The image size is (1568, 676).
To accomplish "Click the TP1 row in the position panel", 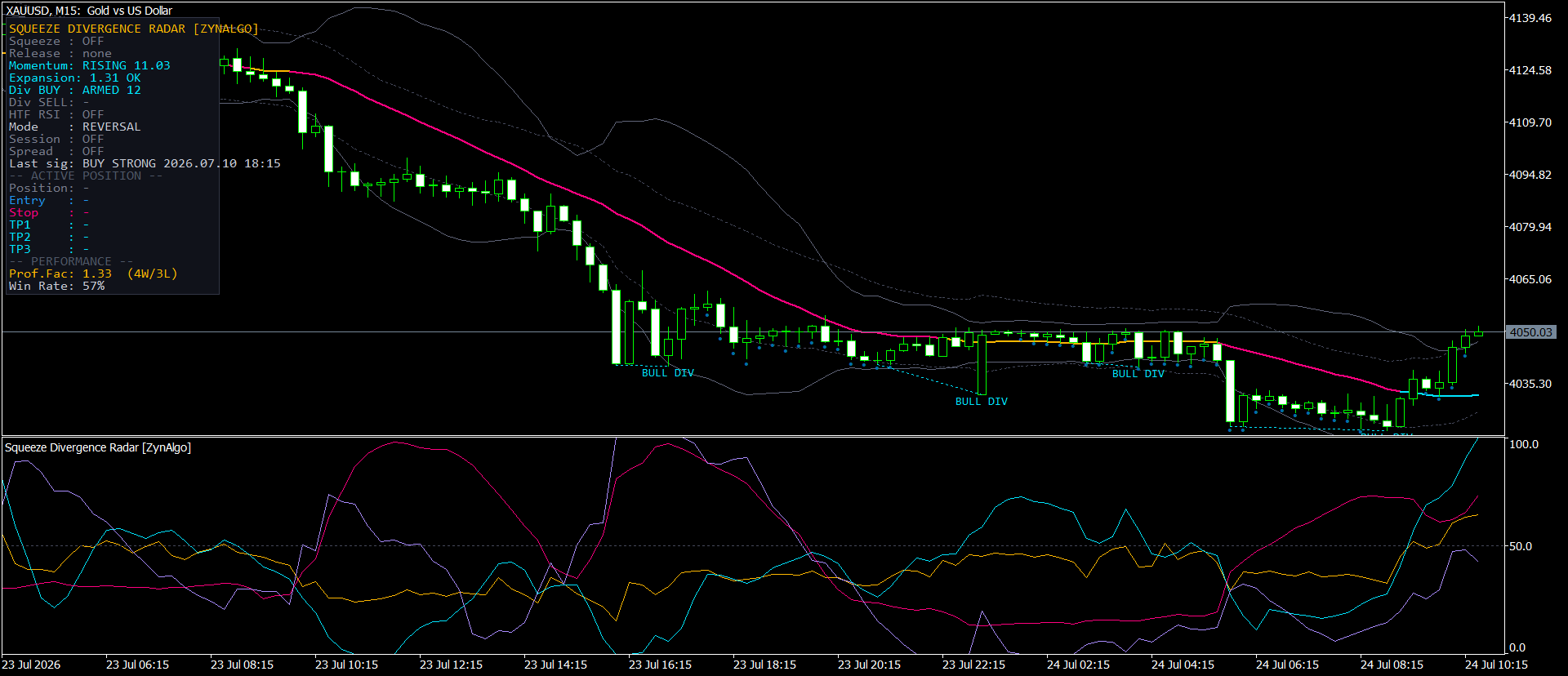I will [x=49, y=225].
